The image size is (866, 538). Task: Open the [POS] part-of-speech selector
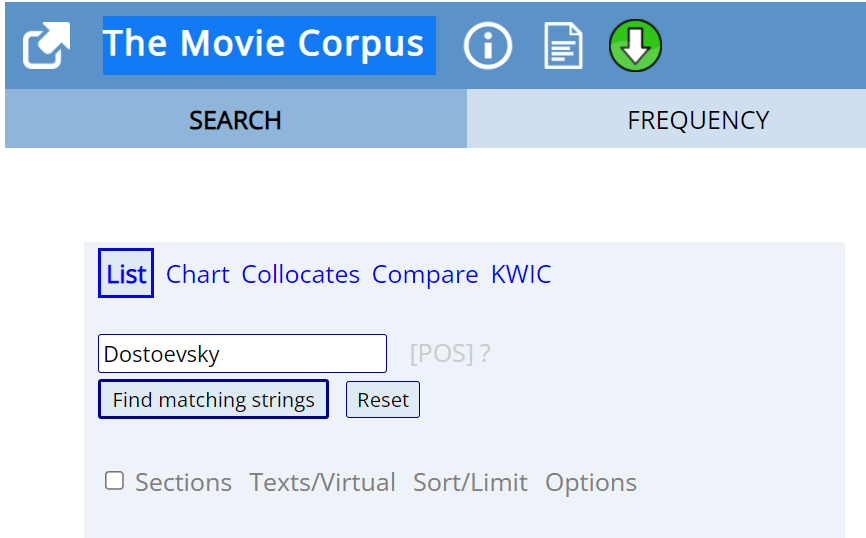click(441, 354)
